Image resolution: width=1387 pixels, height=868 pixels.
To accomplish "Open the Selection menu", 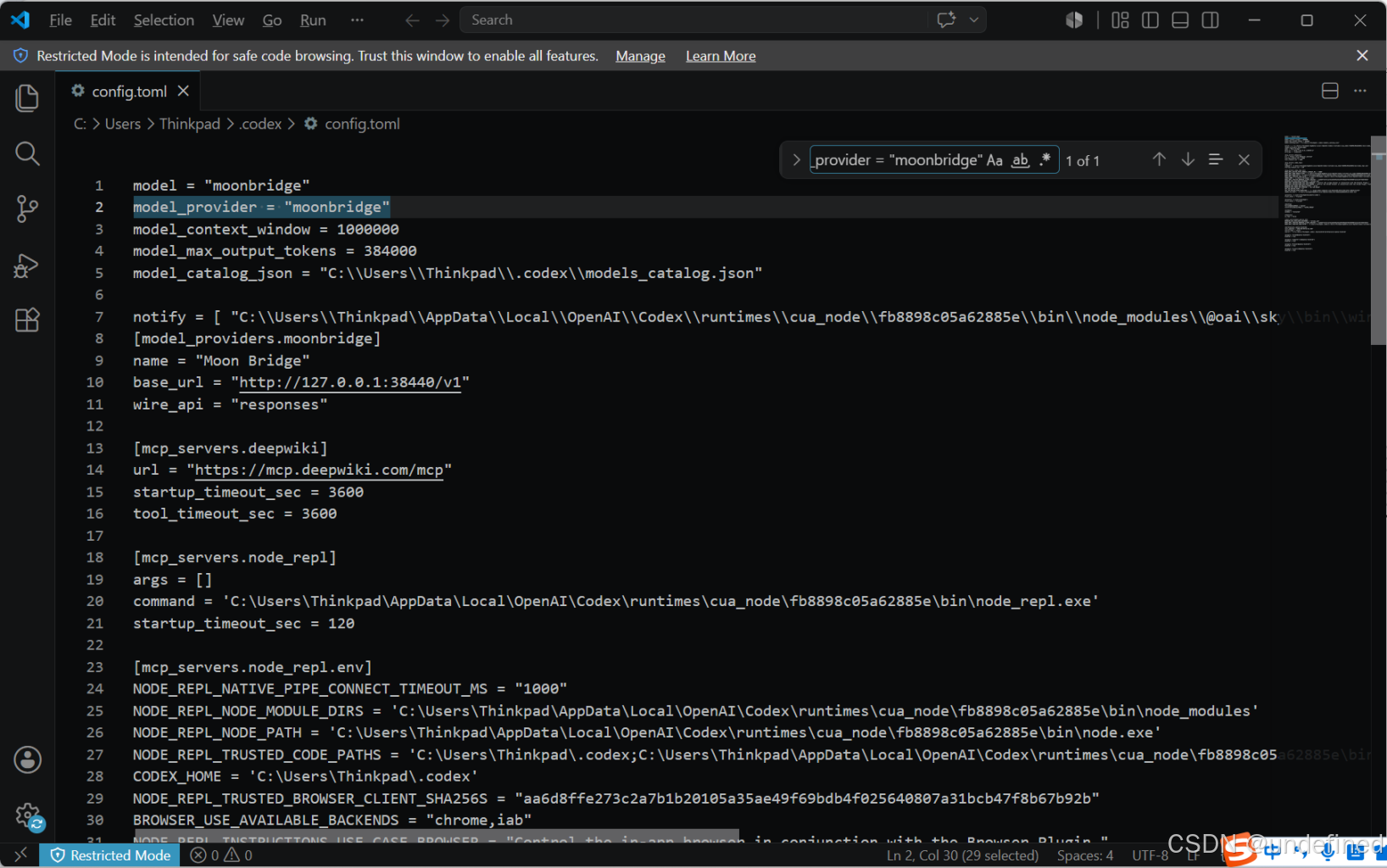I will 164,20.
